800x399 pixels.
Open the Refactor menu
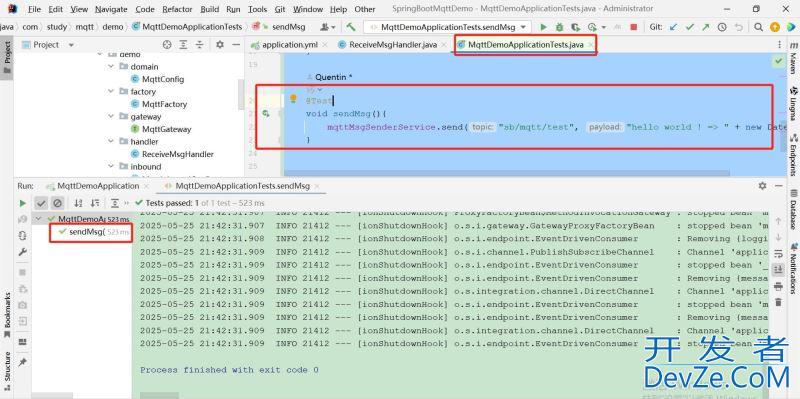tap(178, 9)
